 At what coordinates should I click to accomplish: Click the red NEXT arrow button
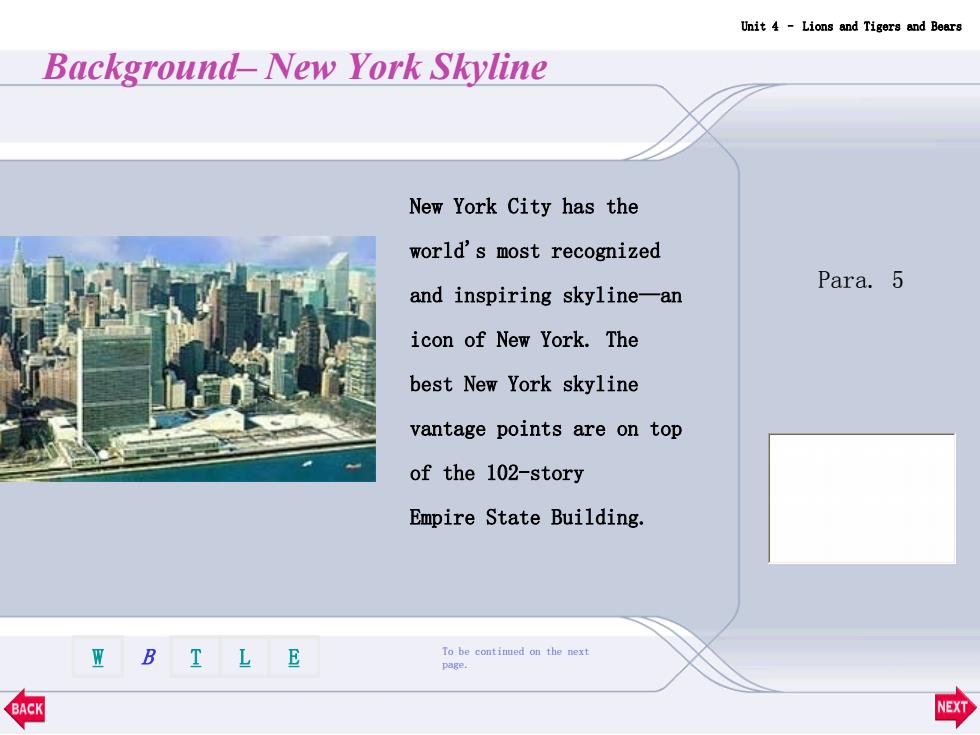[x=956, y=707]
